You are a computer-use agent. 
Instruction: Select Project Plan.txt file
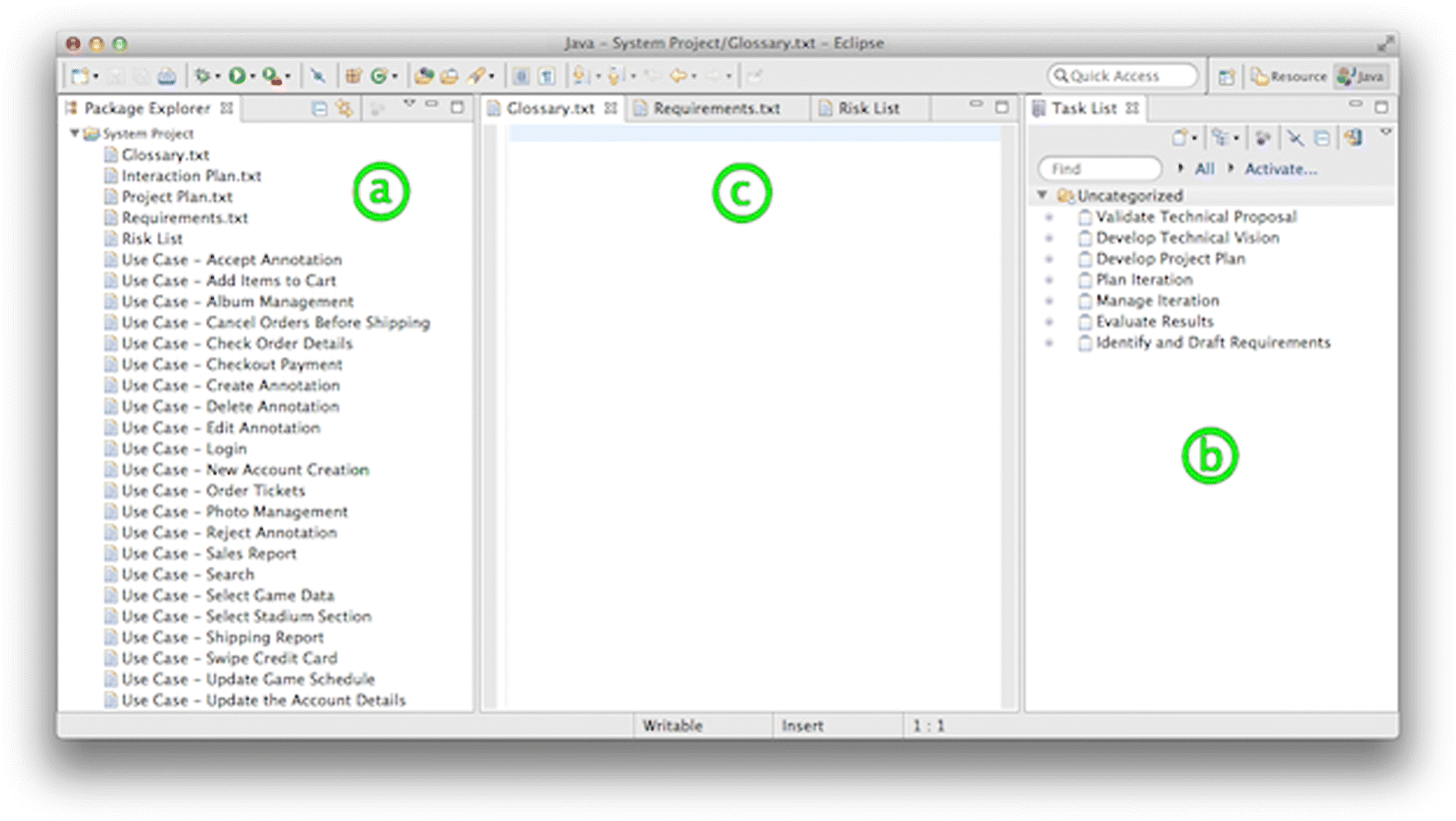tap(177, 197)
